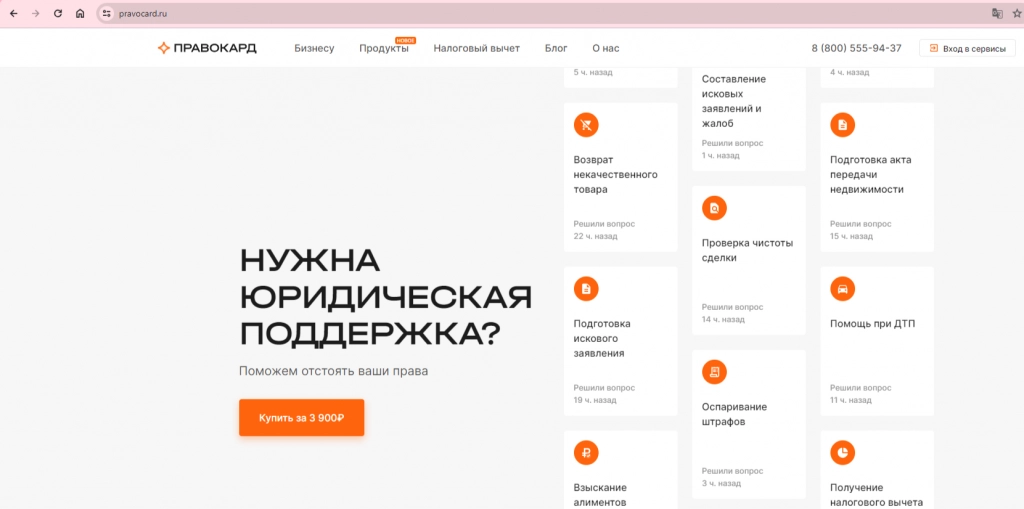The width and height of the screenshot is (1024, 509).
Task: Click the receipt icon above Оспаривание штрафов
Action: point(714,372)
